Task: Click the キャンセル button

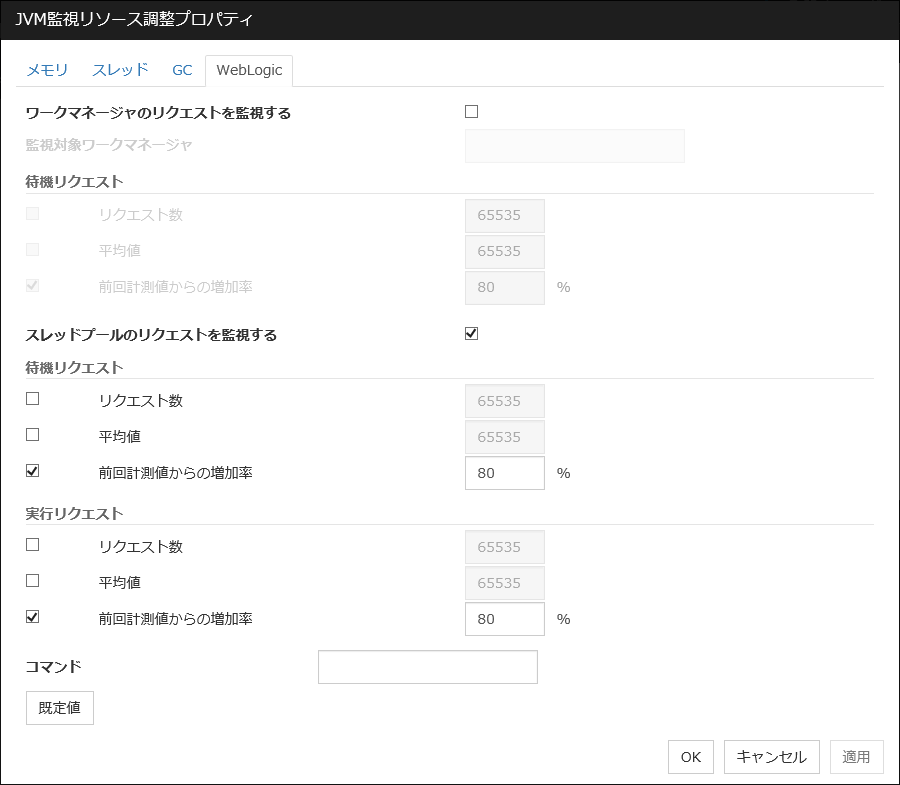Action: (x=771, y=757)
